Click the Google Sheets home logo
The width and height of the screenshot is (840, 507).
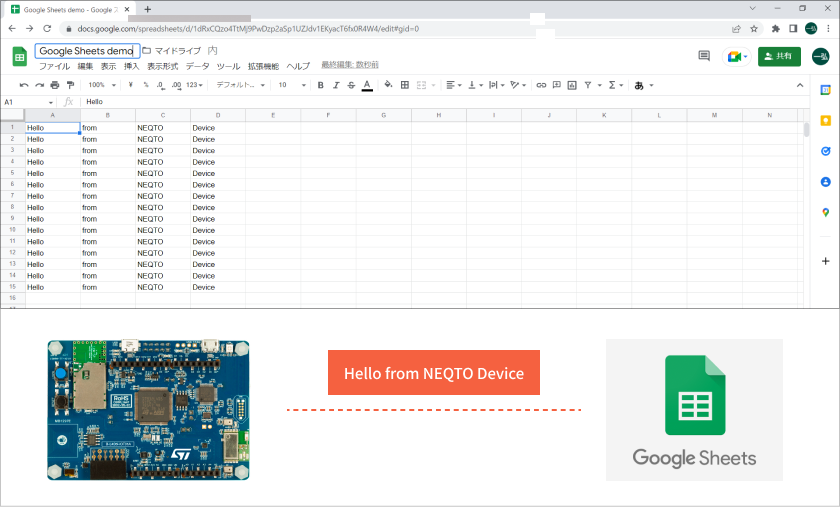click(20, 56)
